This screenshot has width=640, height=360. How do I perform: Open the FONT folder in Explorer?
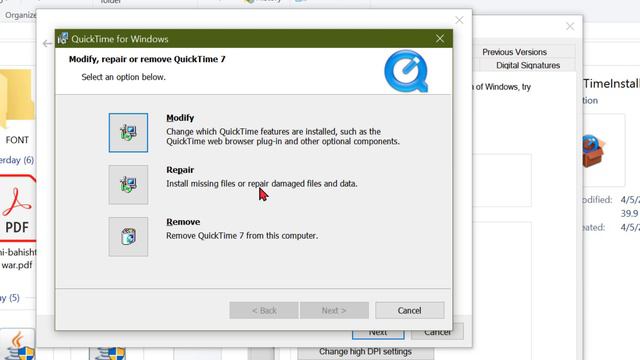coord(16,107)
